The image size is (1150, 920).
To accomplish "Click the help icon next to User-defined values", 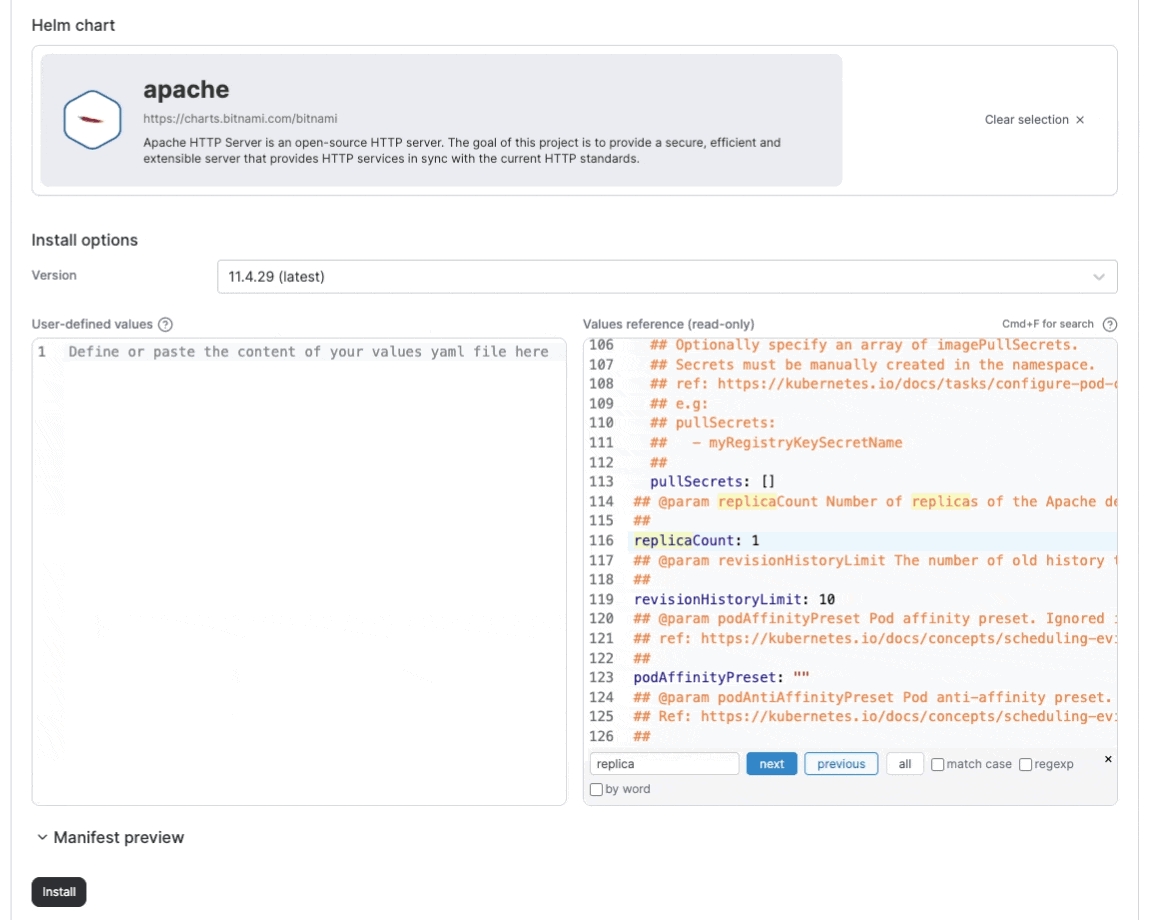I will pos(166,324).
